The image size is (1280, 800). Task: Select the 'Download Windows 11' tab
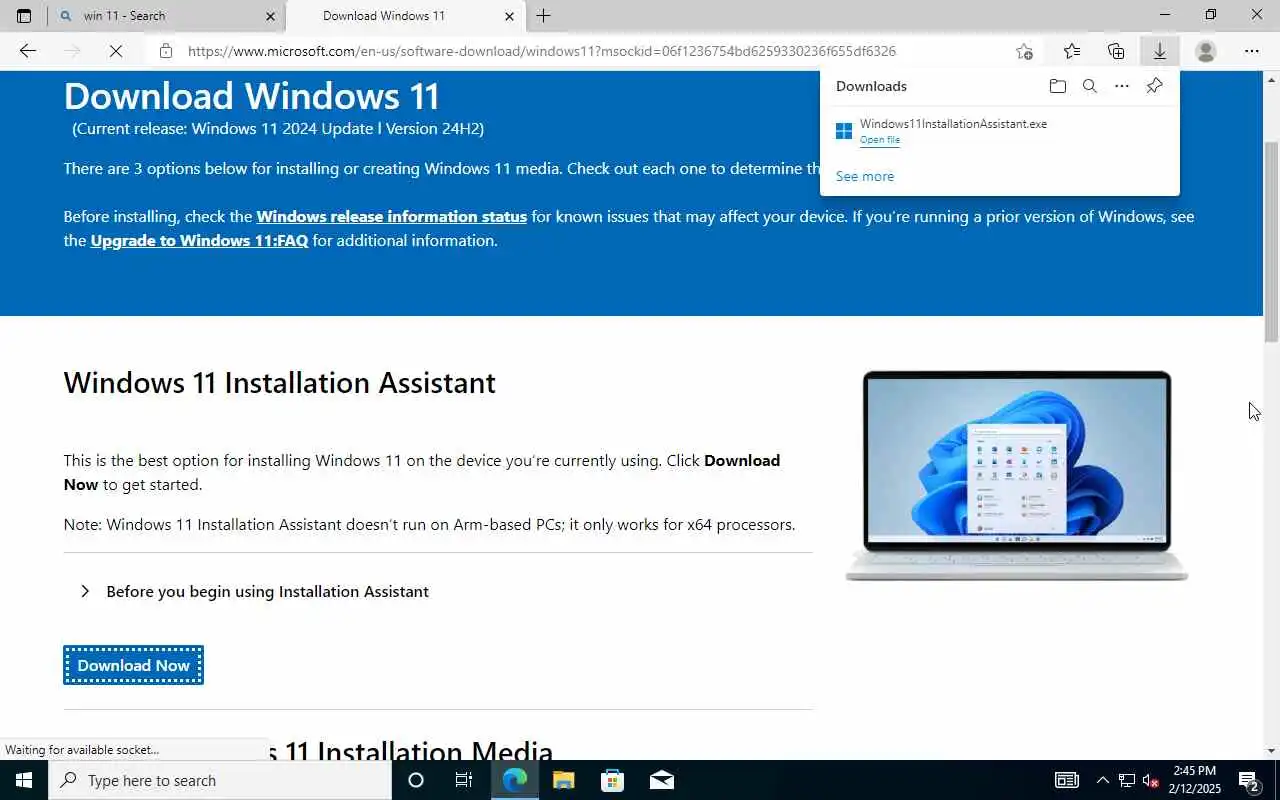tap(405, 16)
